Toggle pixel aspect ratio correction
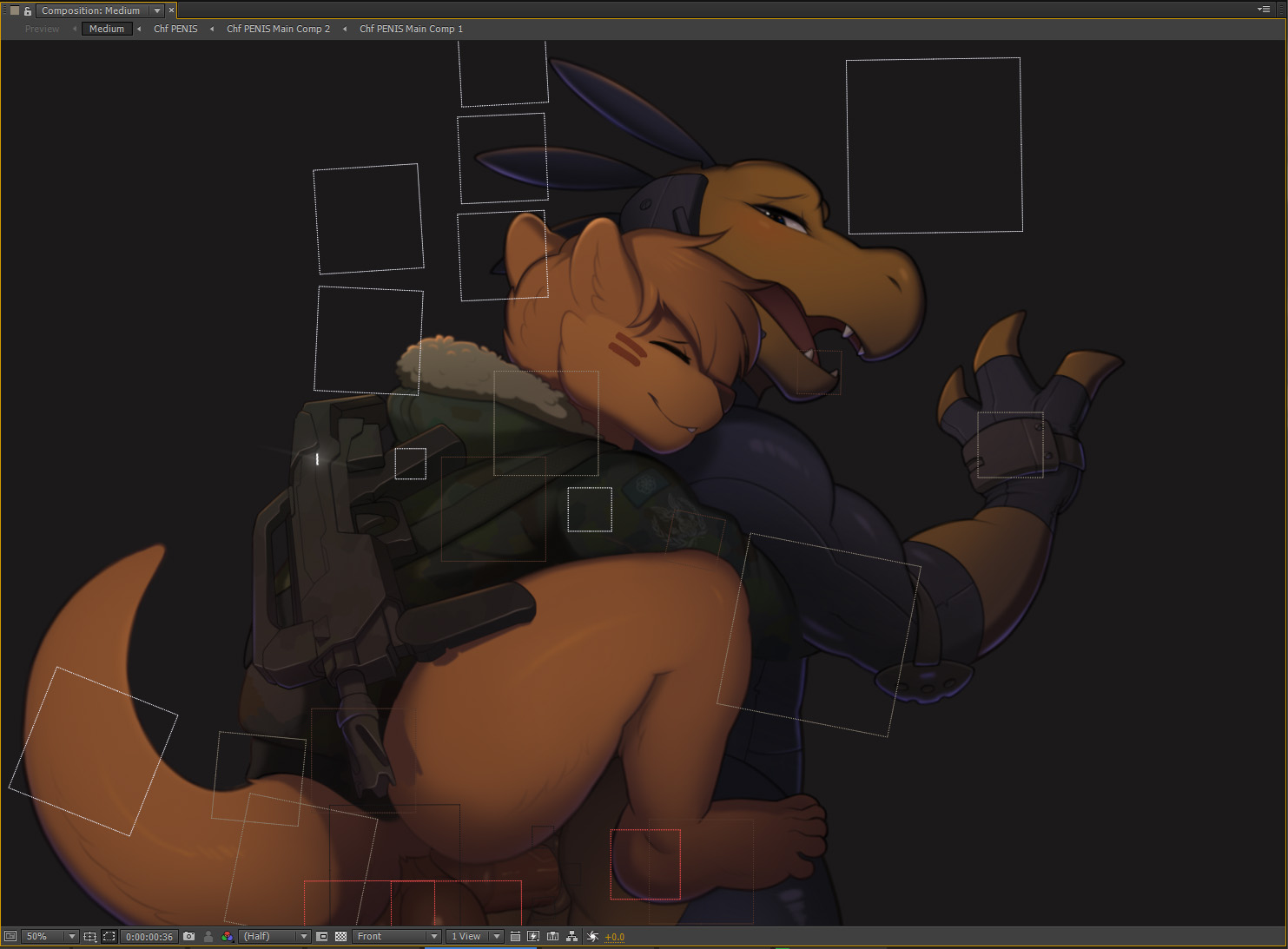Image resolution: width=1288 pixels, height=949 pixels. (515, 936)
